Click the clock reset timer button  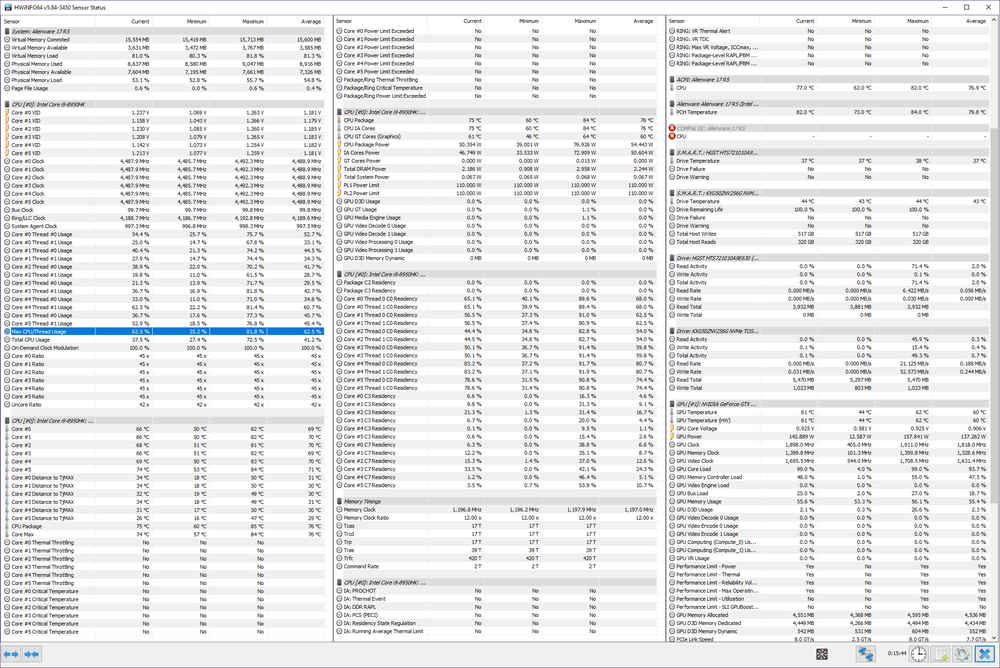917,654
